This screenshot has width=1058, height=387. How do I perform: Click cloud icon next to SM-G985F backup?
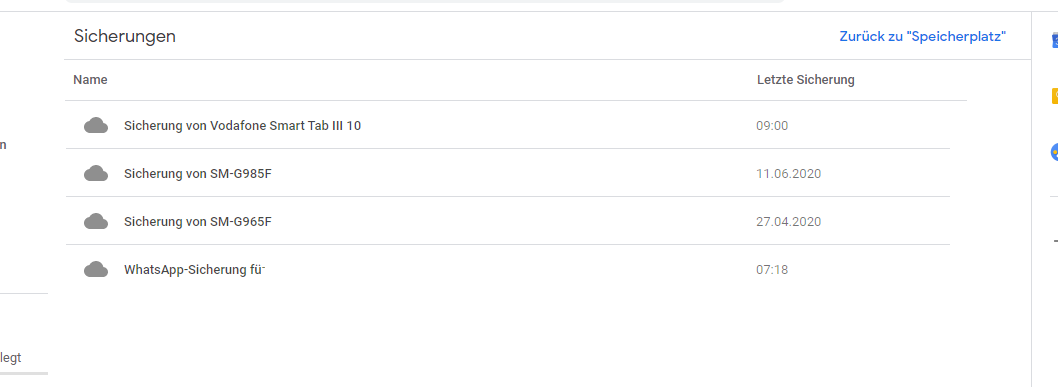(96, 173)
